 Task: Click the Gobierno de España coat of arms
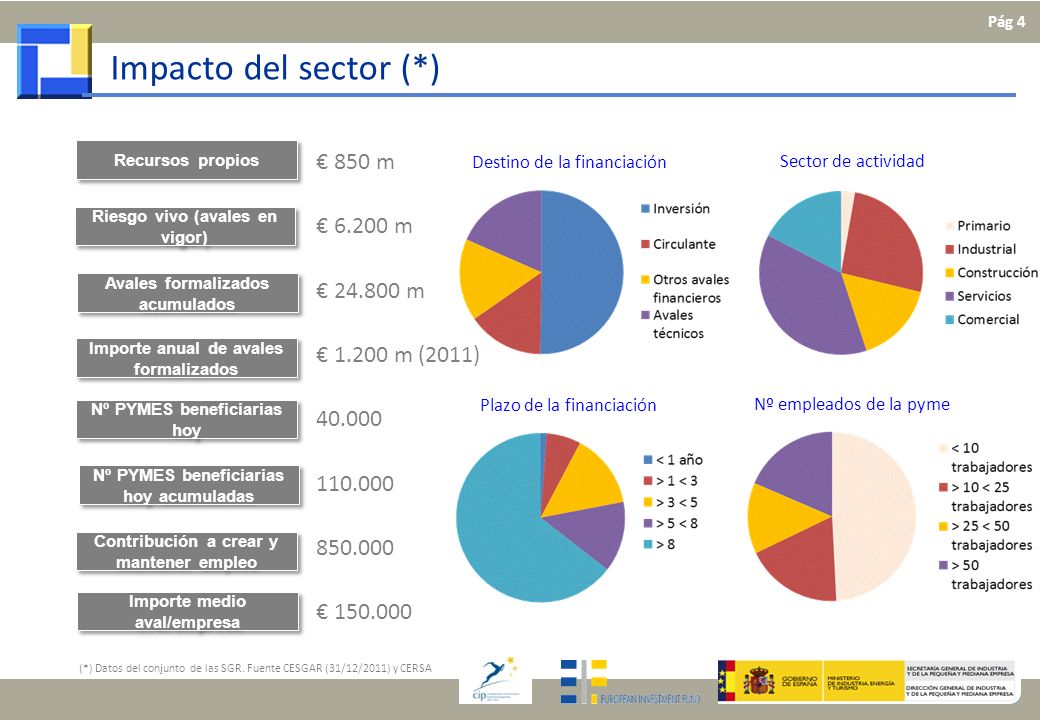point(759,681)
